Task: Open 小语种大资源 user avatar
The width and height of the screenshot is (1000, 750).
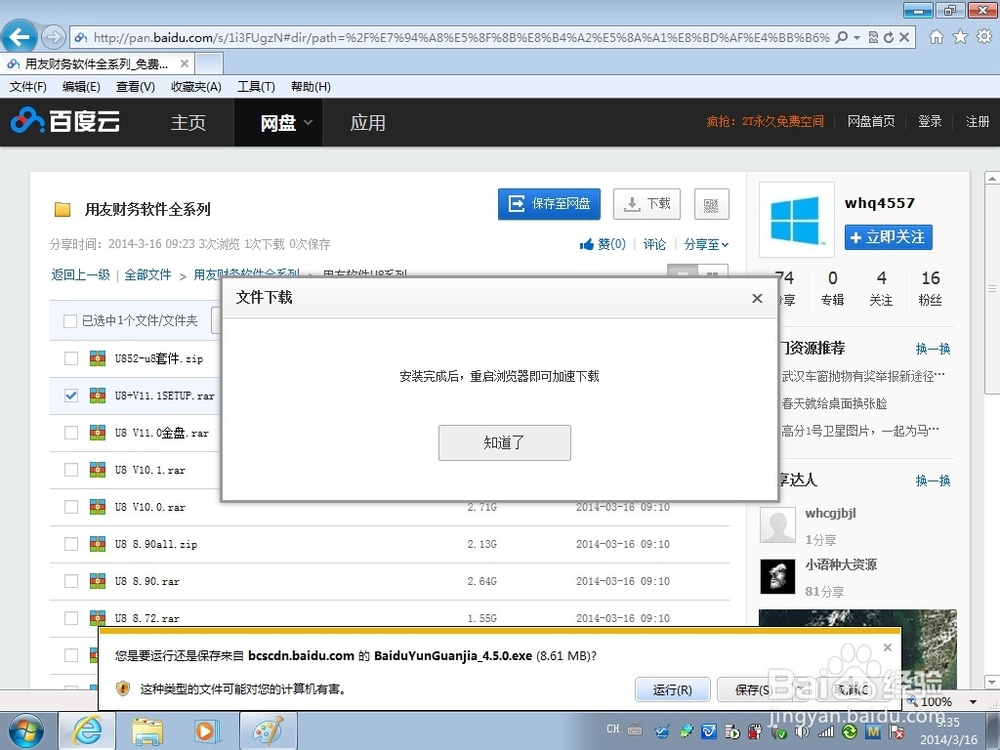Action: point(777,576)
